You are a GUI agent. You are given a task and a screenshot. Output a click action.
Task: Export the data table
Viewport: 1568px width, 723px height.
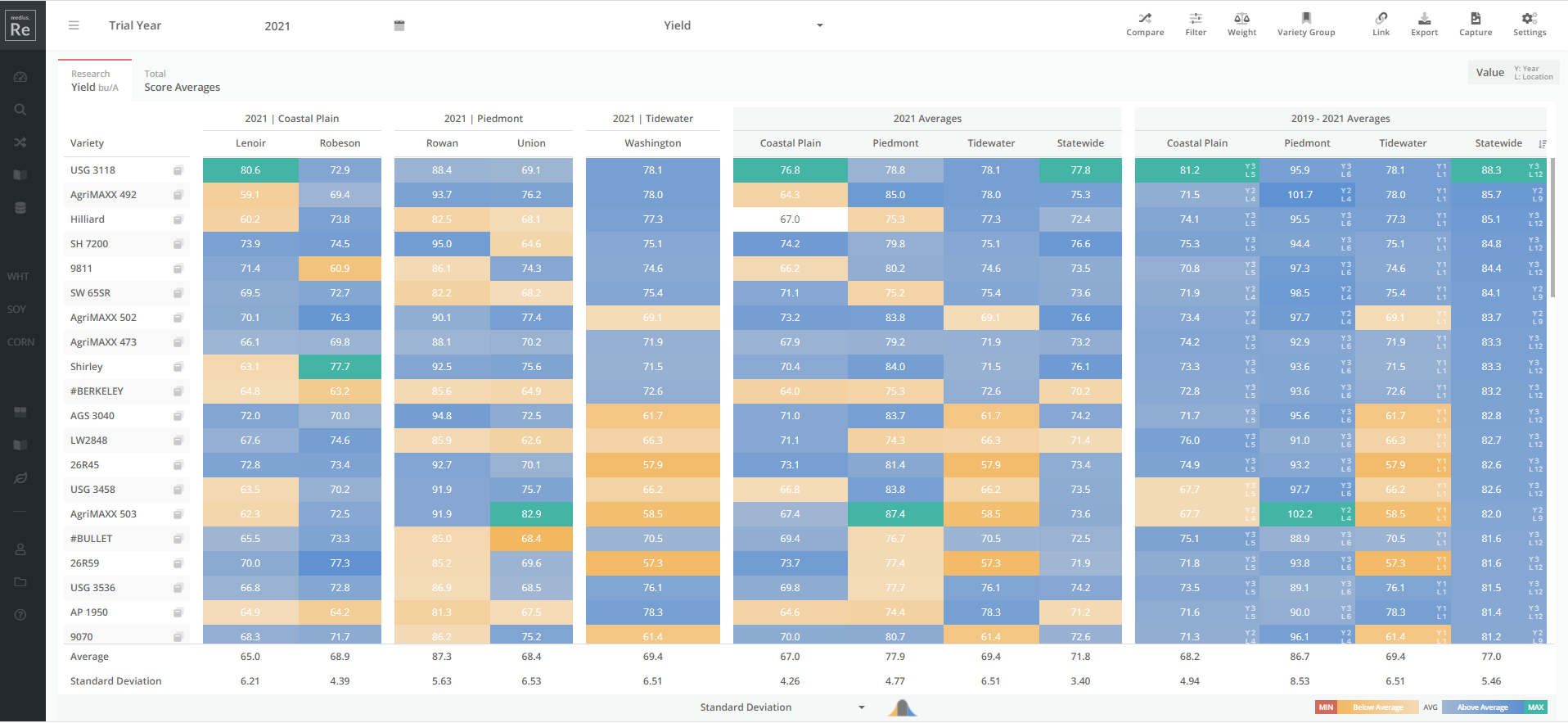pos(1424,25)
